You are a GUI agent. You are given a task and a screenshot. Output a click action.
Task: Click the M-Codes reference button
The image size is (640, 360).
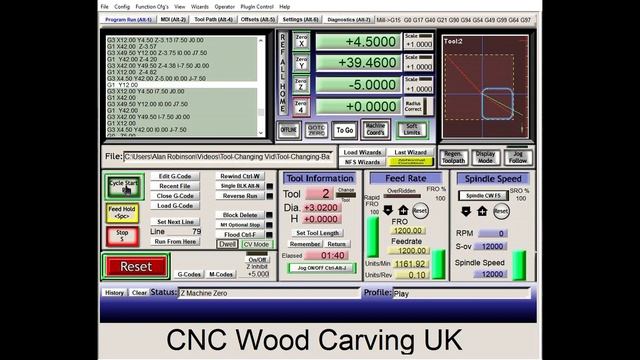(221, 274)
